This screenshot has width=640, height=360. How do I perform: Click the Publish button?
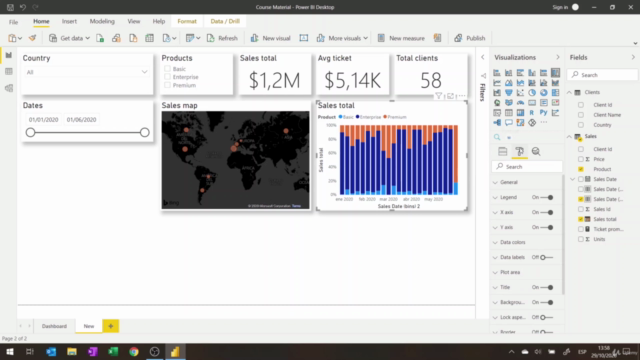click(x=470, y=38)
